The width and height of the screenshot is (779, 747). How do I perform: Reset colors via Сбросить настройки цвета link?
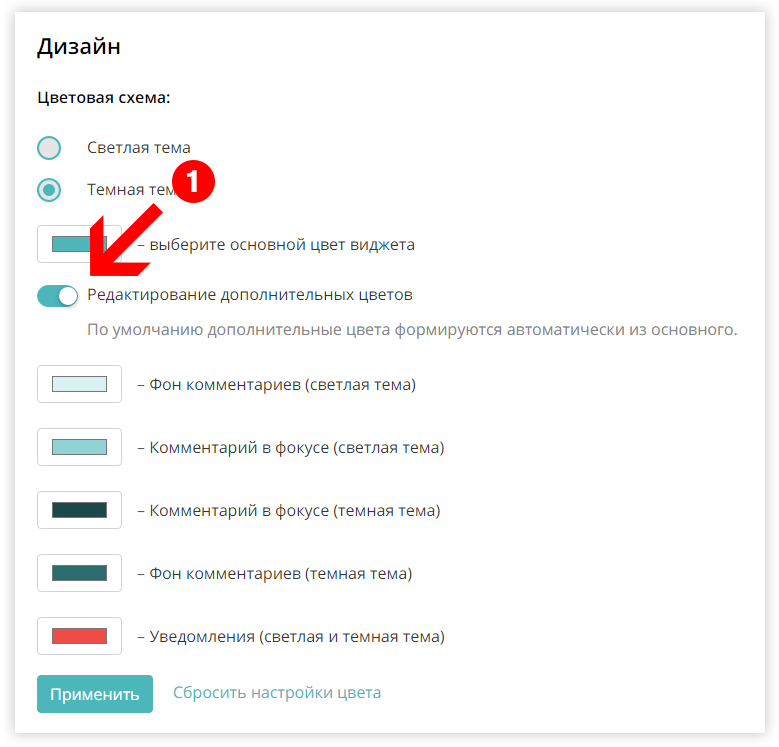277,692
